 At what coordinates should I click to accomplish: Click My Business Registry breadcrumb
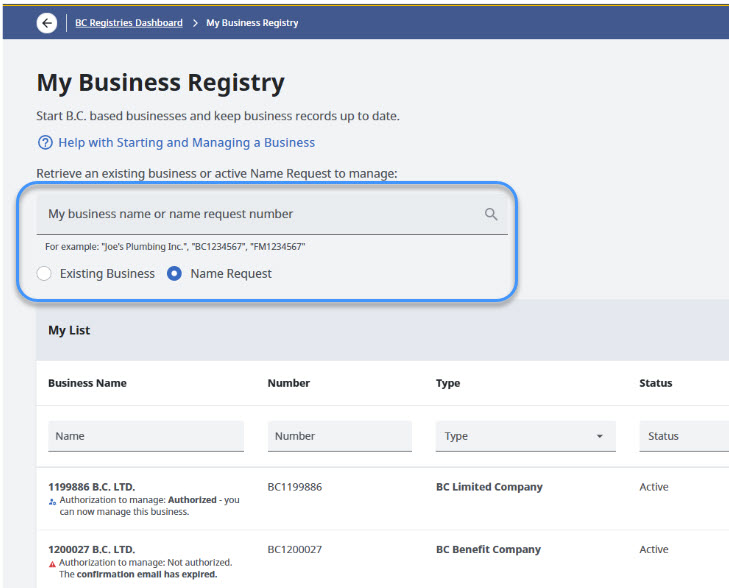coord(252,23)
